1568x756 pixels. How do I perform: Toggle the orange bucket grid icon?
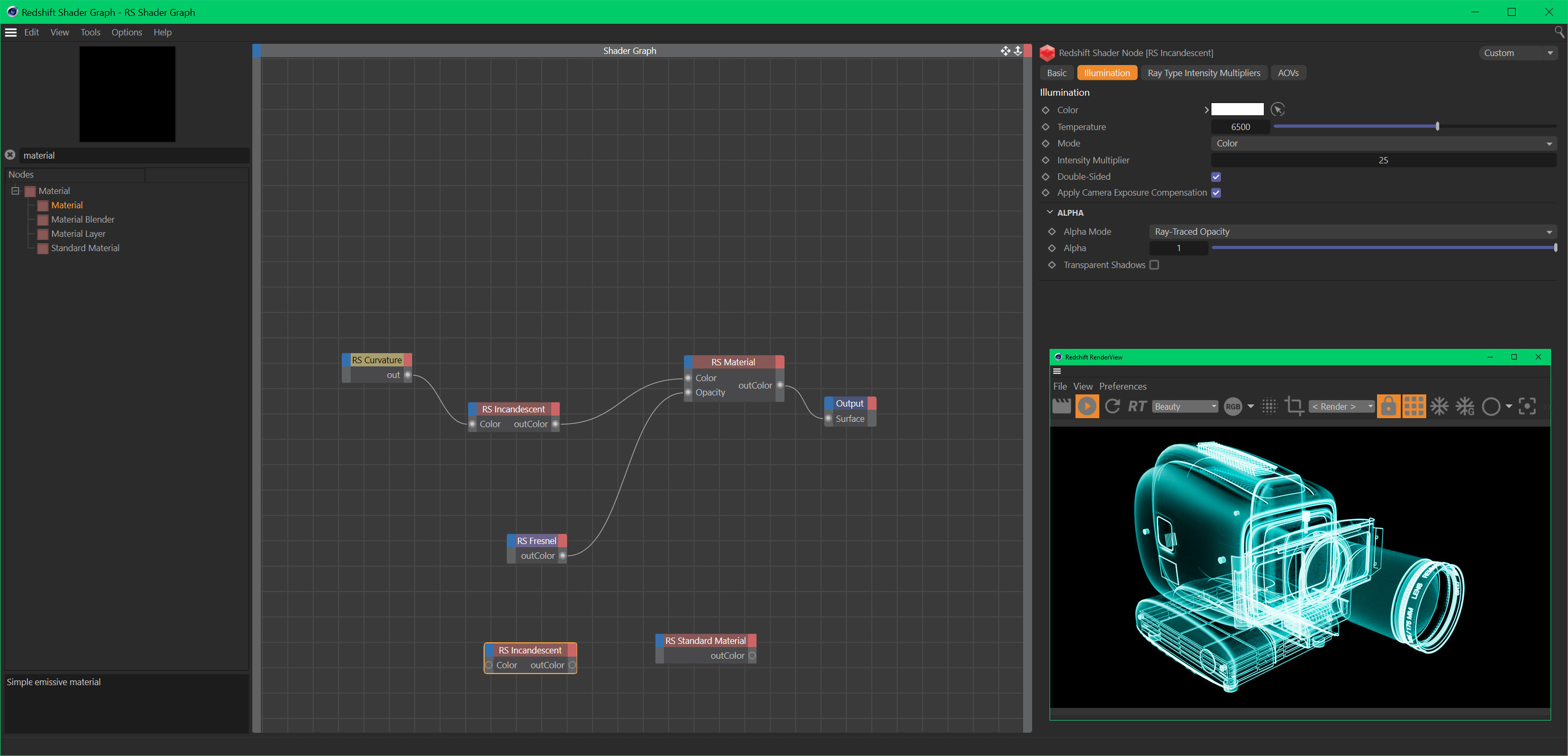coord(1414,406)
